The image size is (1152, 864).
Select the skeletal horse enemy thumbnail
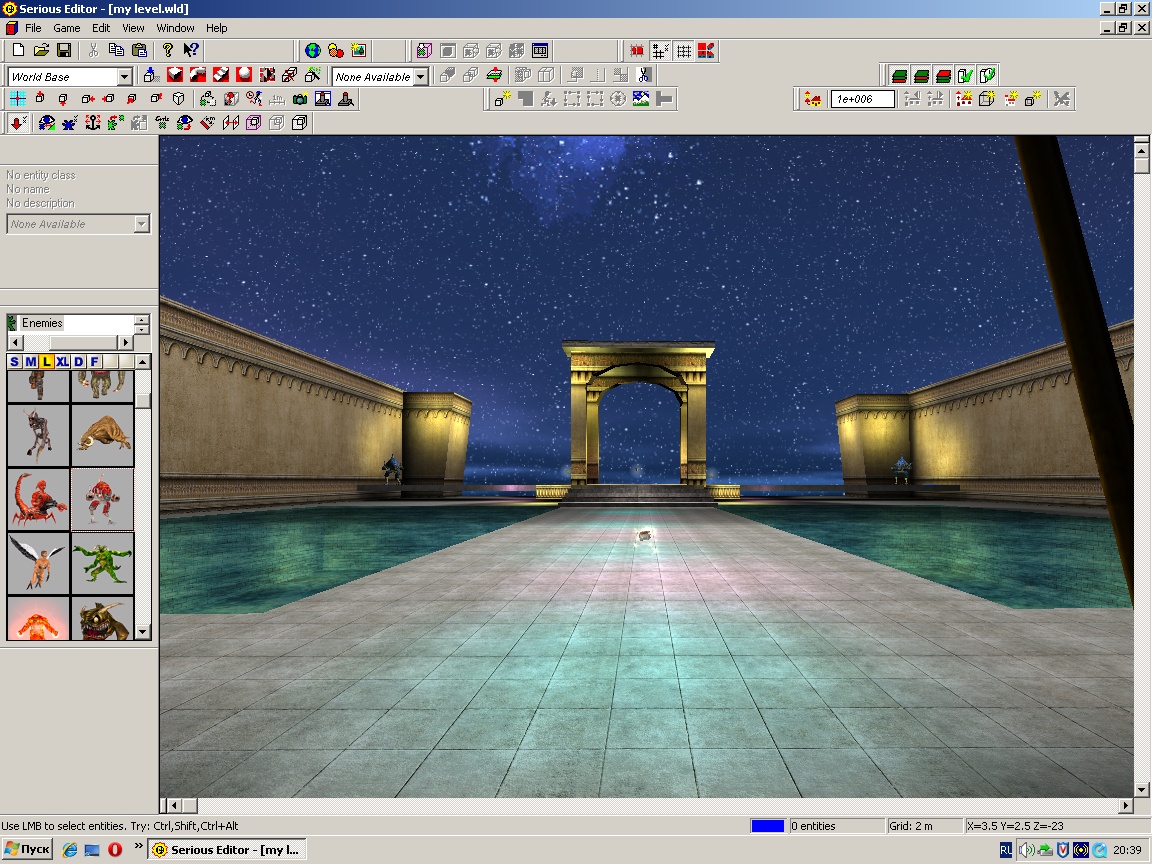click(38, 436)
